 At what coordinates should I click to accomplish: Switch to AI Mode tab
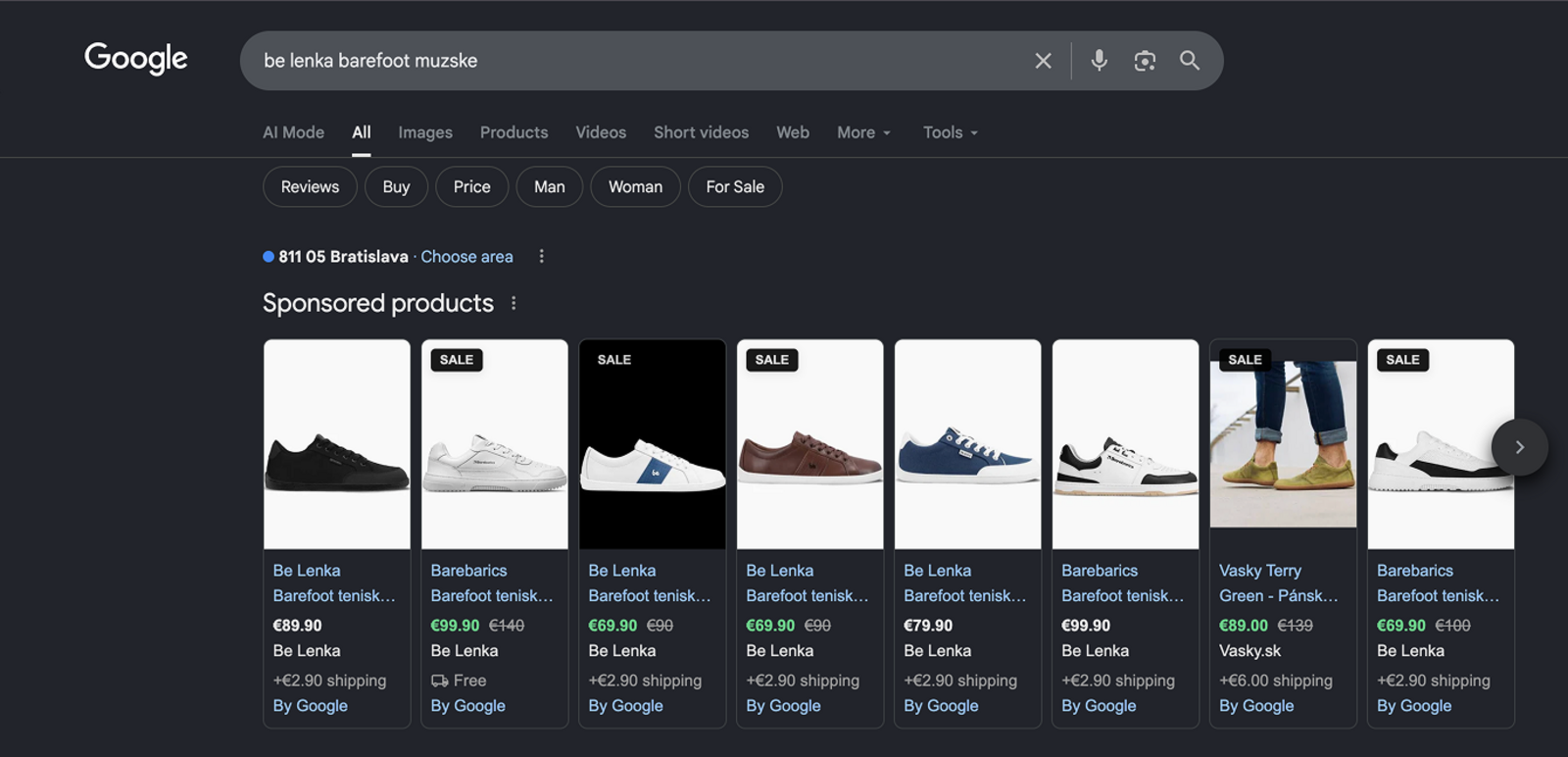tap(293, 132)
